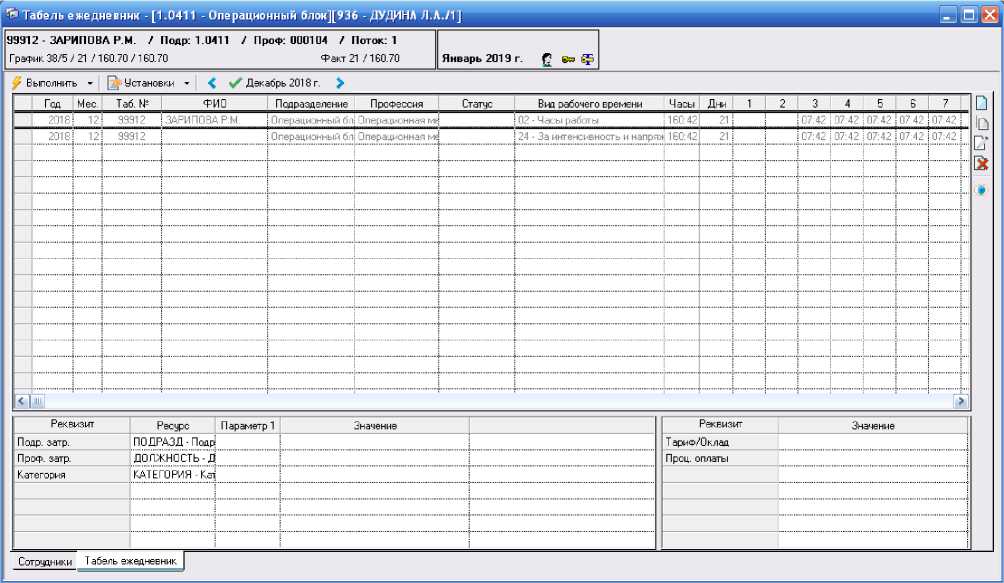Select the ЗАРИПОВА Р.М. cell in table
Image resolution: width=1004 pixels, height=583 pixels.
[215, 120]
